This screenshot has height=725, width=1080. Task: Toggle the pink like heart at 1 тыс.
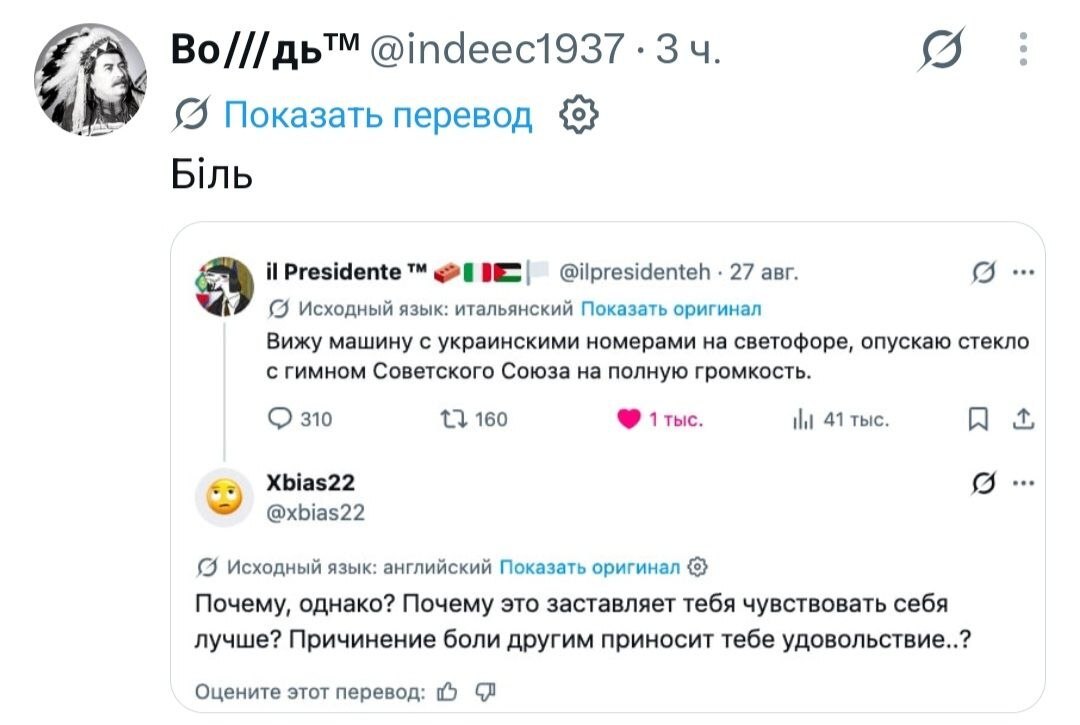(628, 419)
